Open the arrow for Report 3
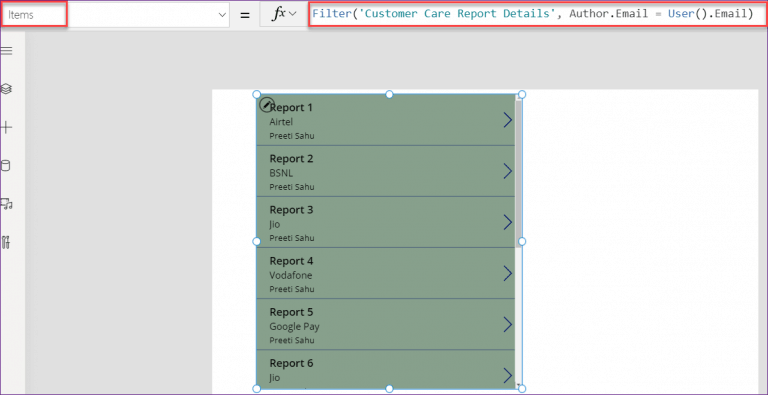The height and width of the screenshot is (395, 768). click(507, 222)
